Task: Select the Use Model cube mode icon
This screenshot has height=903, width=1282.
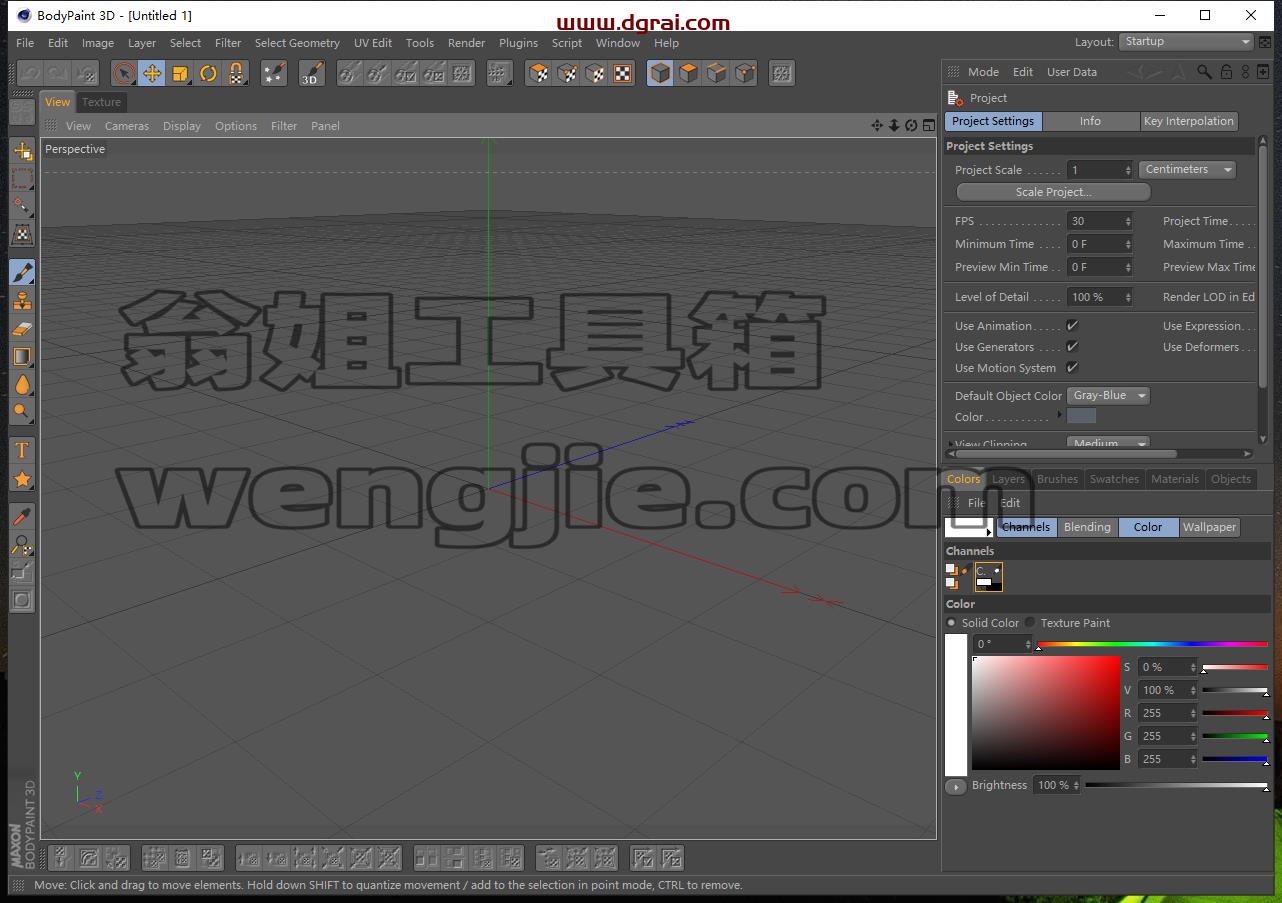Action: coord(660,73)
